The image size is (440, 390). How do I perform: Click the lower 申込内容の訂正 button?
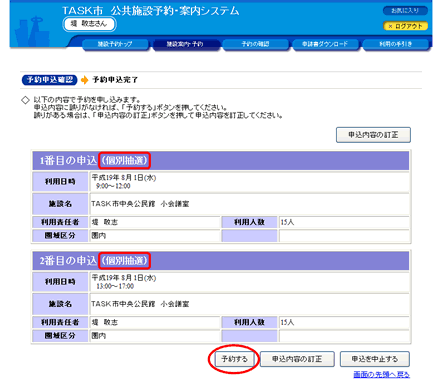[297, 359]
